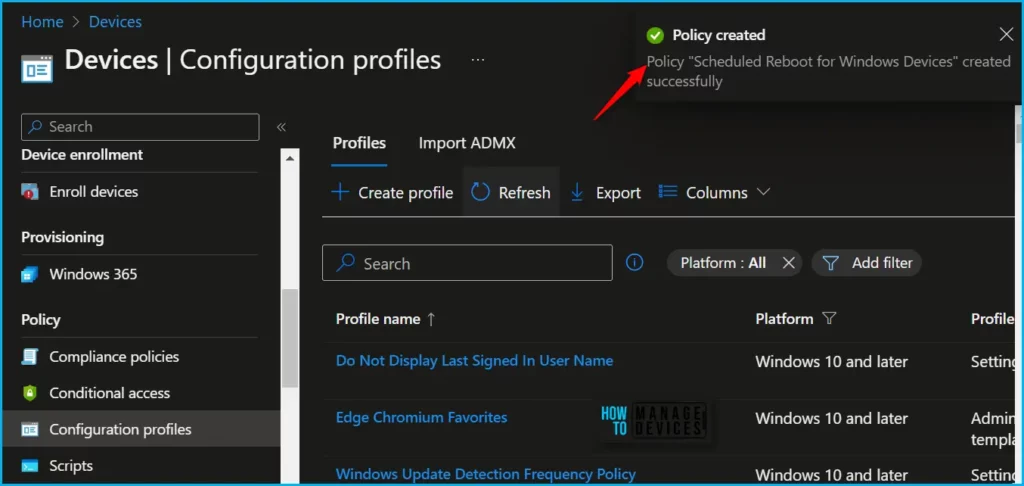
Task: Click the Conditional access shield icon
Action: pos(29,393)
